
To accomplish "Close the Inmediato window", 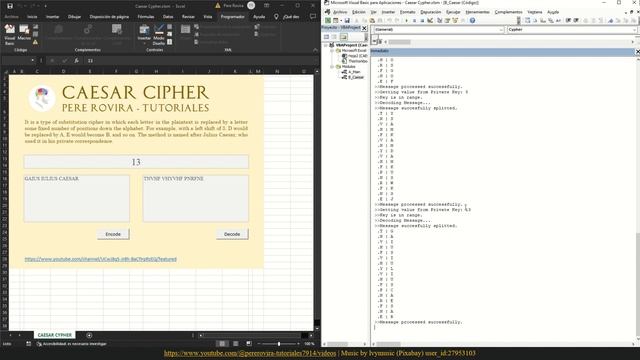I will pyautogui.click(x=638, y=51).
